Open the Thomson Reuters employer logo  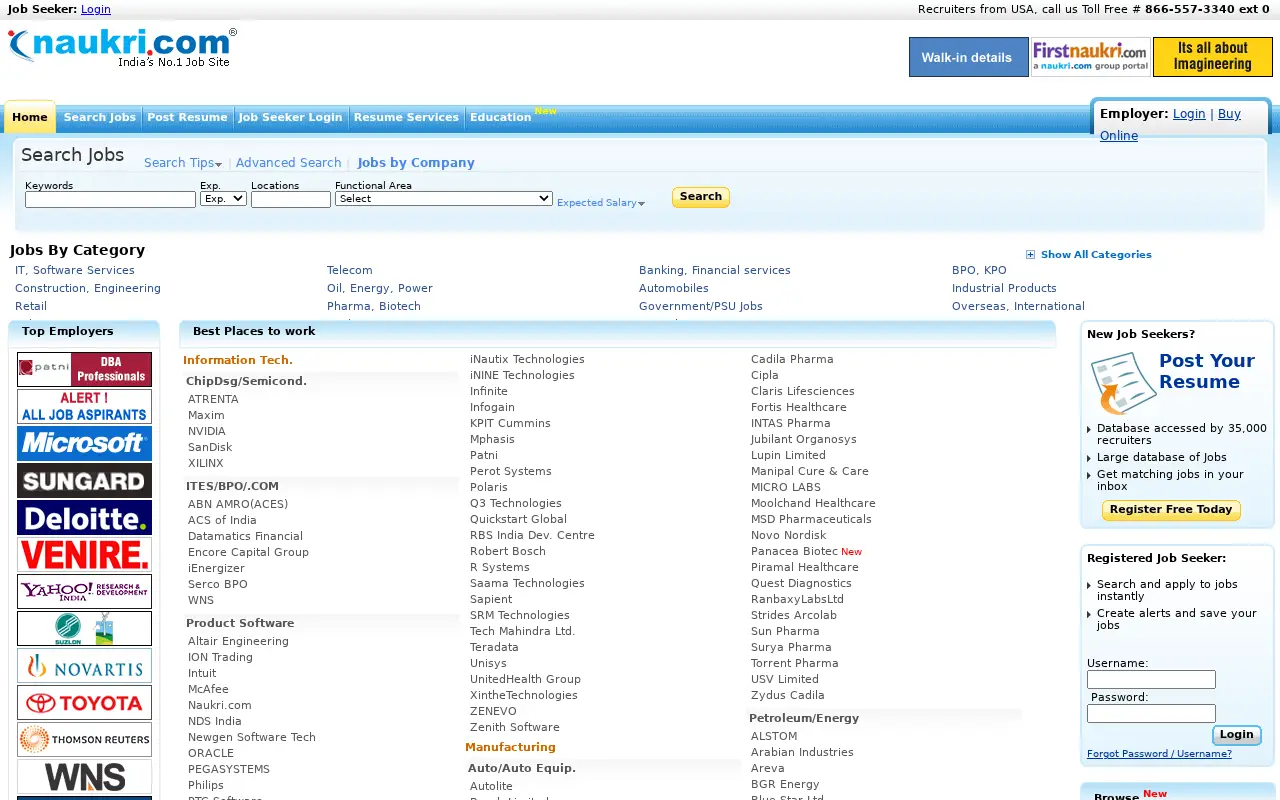click(x=84, y=739)
